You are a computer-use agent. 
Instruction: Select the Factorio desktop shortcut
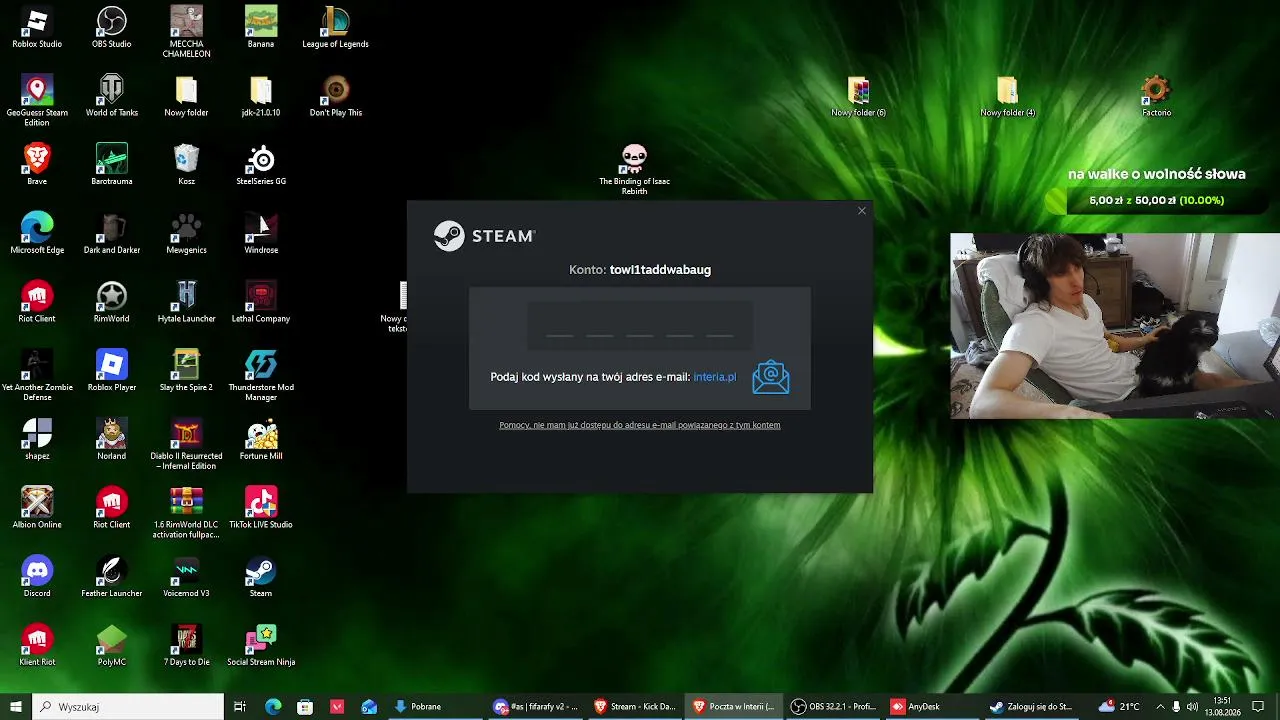point(1156,96)
